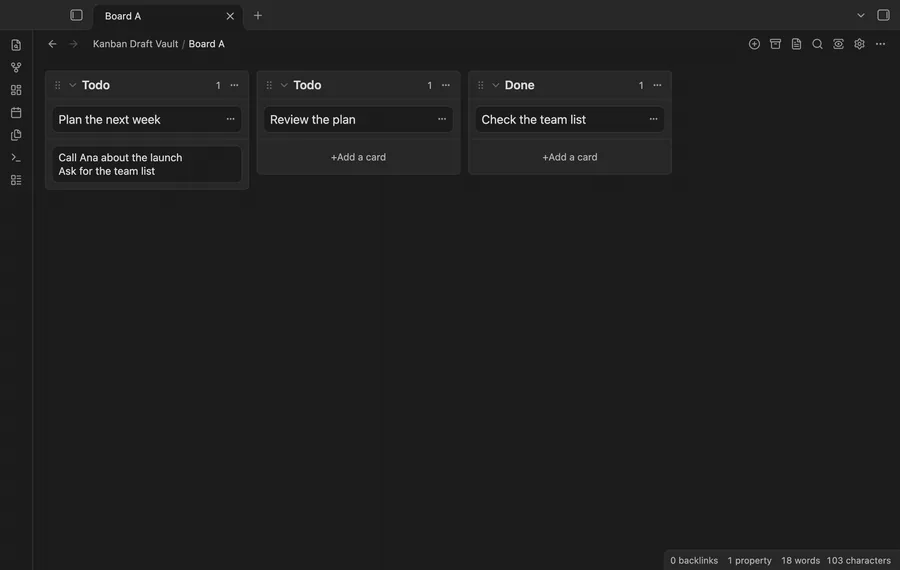
Task: Grab second Todo list drag handle
Action: click(x=269, y=85)
